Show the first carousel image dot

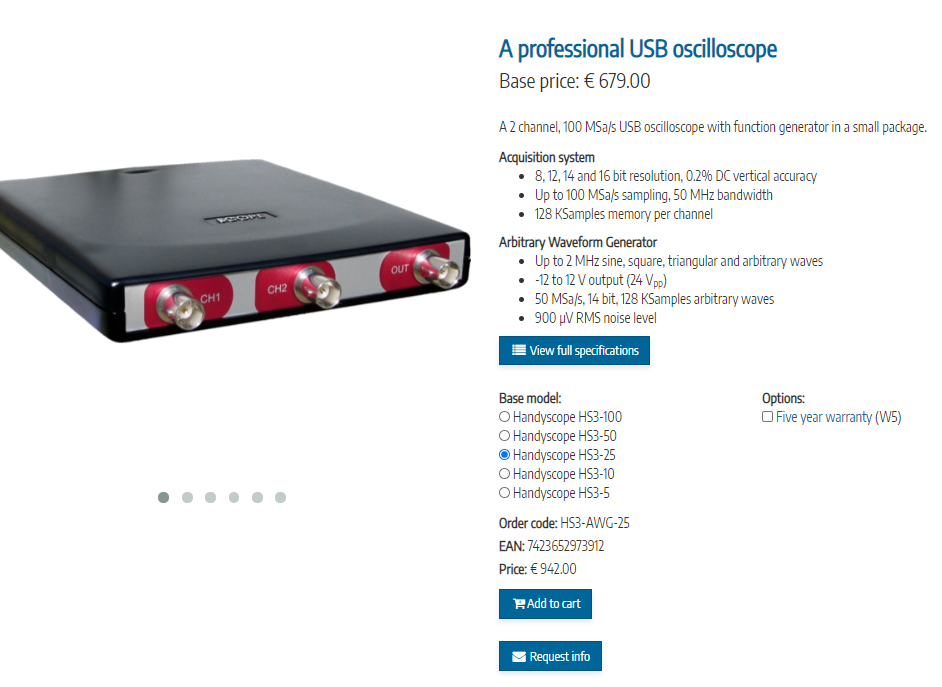[163, 497]
